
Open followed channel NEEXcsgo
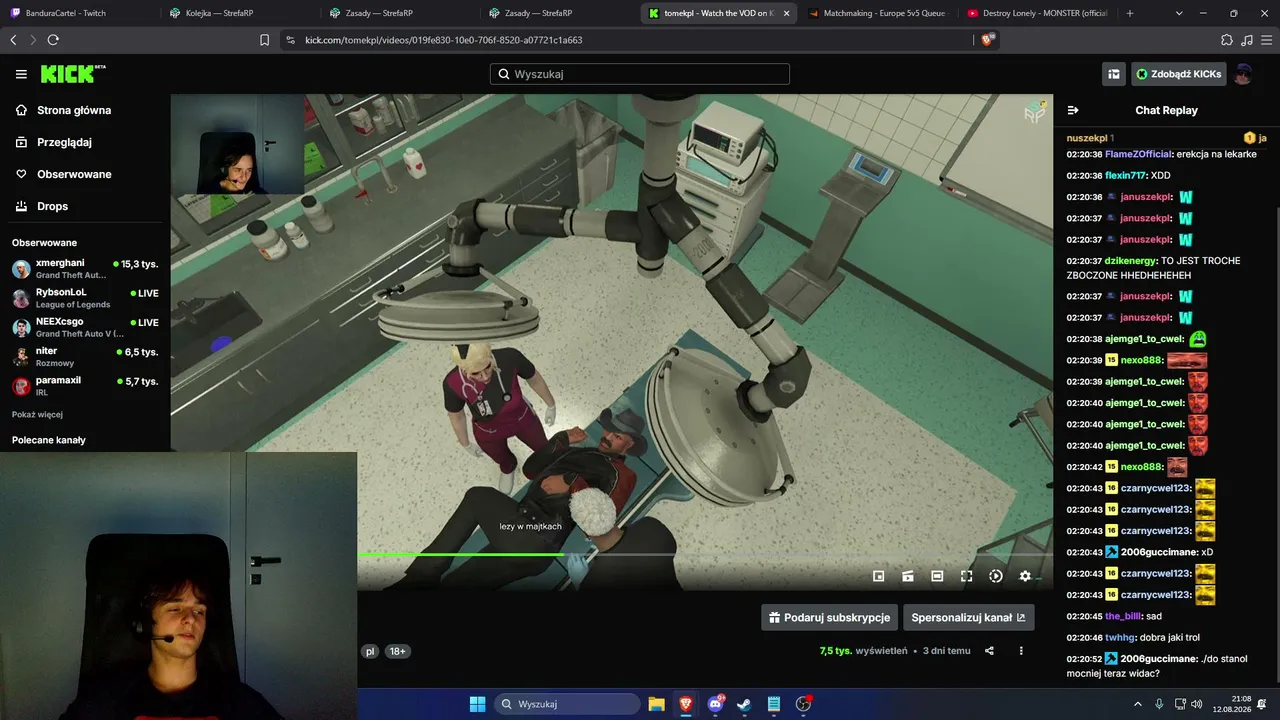click(85, 327)
